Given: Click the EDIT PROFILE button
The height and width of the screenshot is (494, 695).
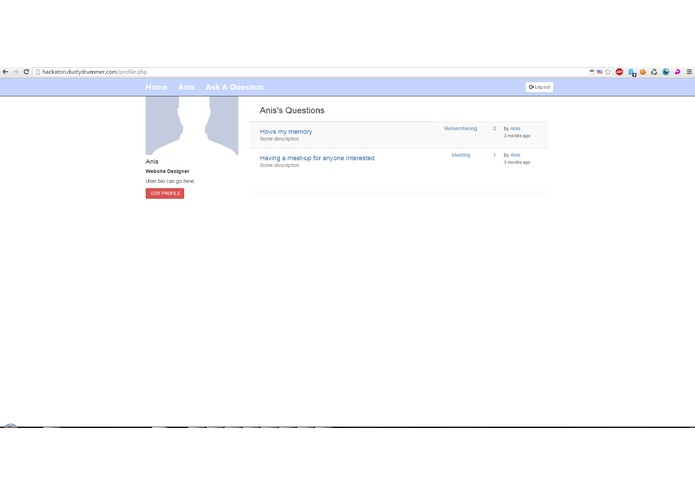Looking at the screenshot, I should (x=165, y=194).
